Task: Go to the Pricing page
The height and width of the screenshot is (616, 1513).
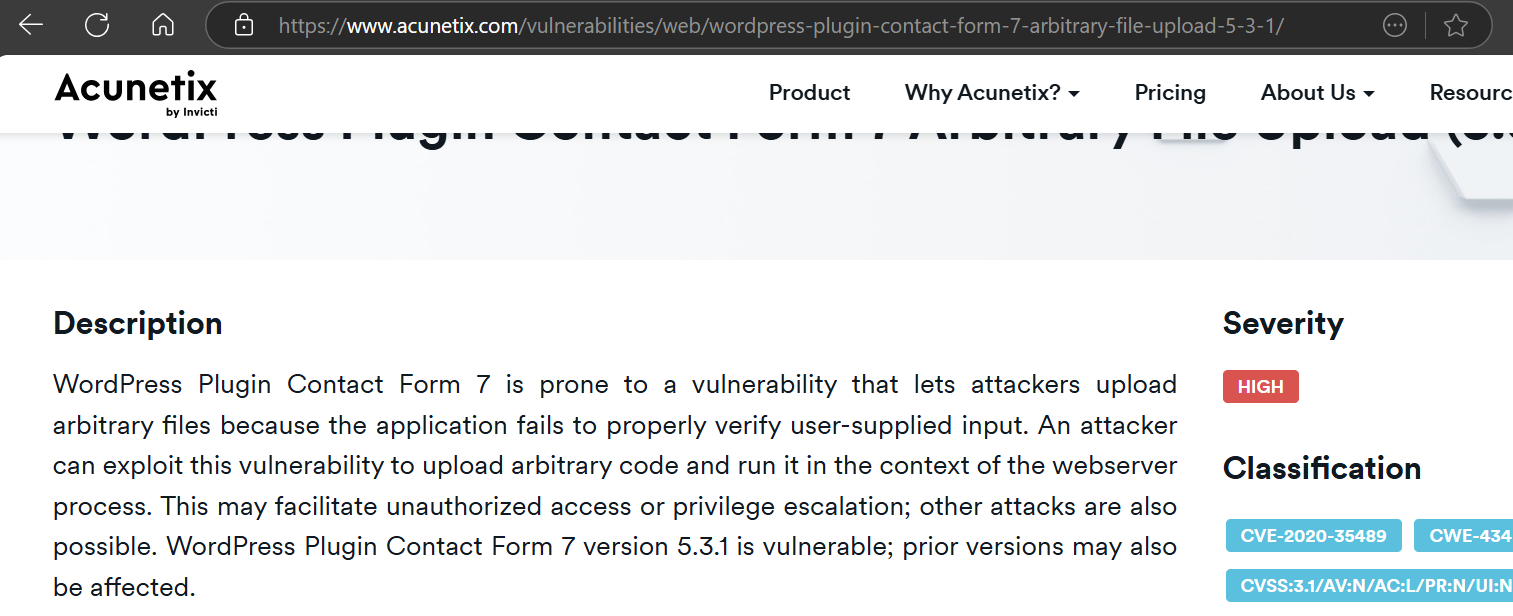Action: pos(1170,93)
